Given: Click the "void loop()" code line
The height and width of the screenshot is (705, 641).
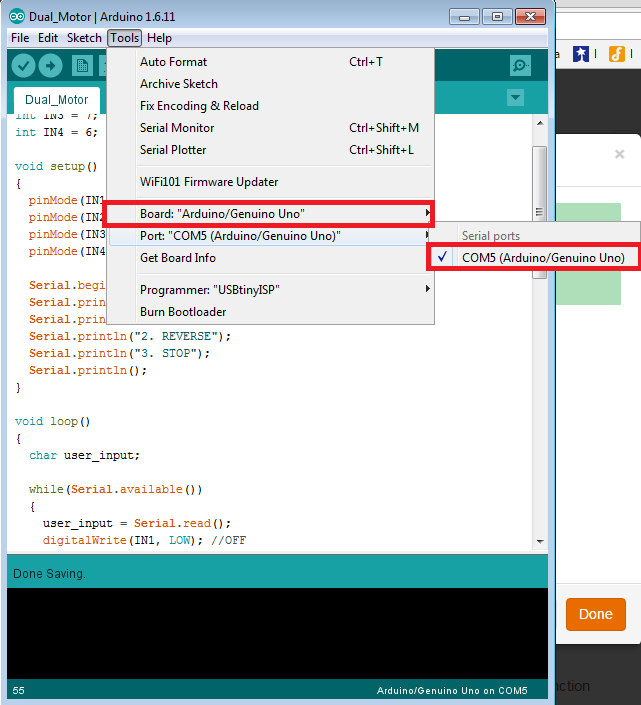Looking at the screenshot, I should (53, 422).
